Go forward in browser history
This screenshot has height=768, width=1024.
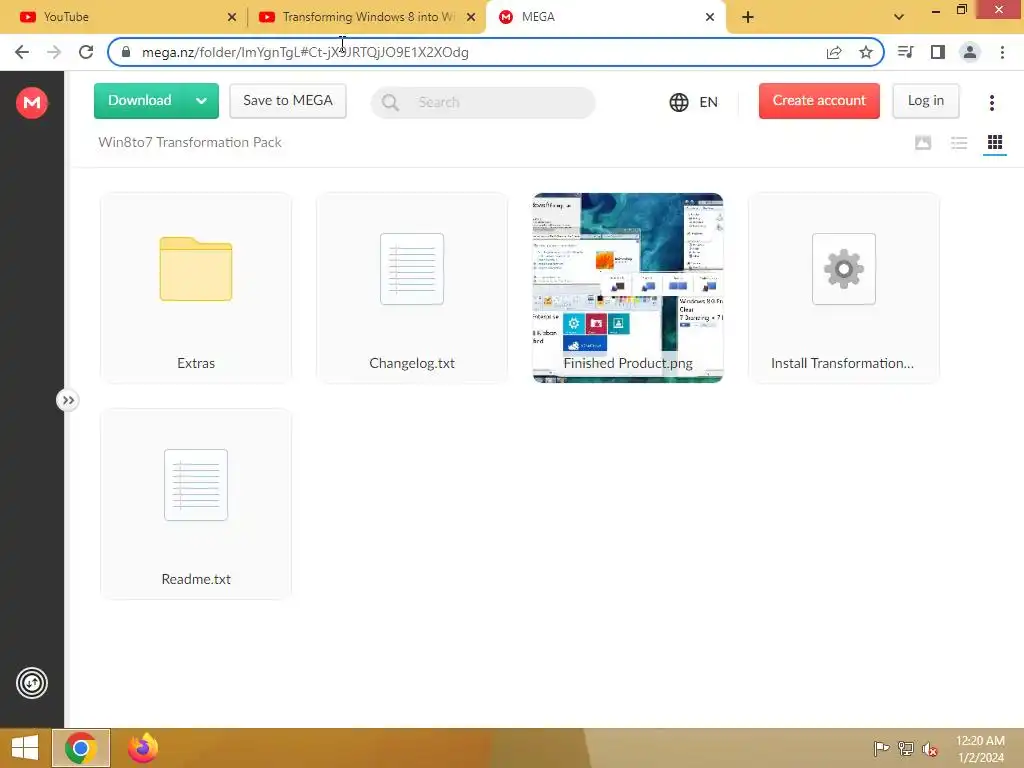(54, 52)
